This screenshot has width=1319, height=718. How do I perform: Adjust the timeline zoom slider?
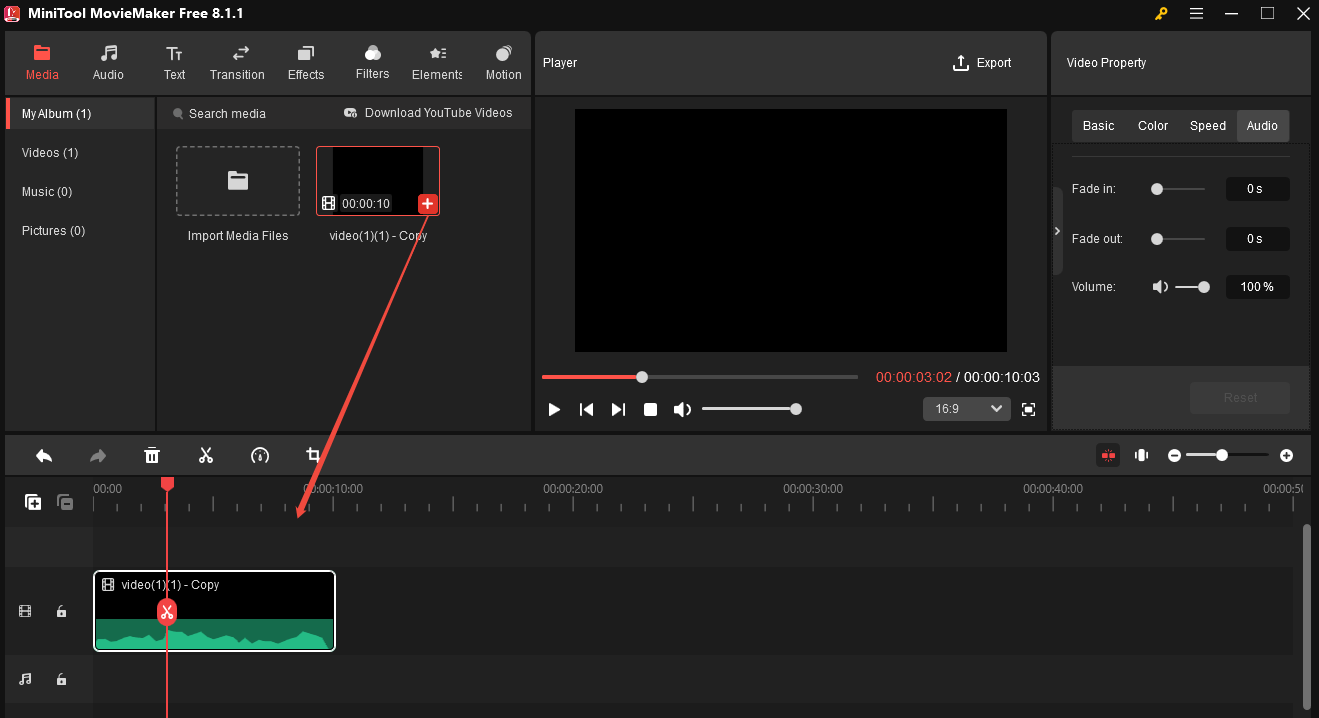click(1227, 455)
